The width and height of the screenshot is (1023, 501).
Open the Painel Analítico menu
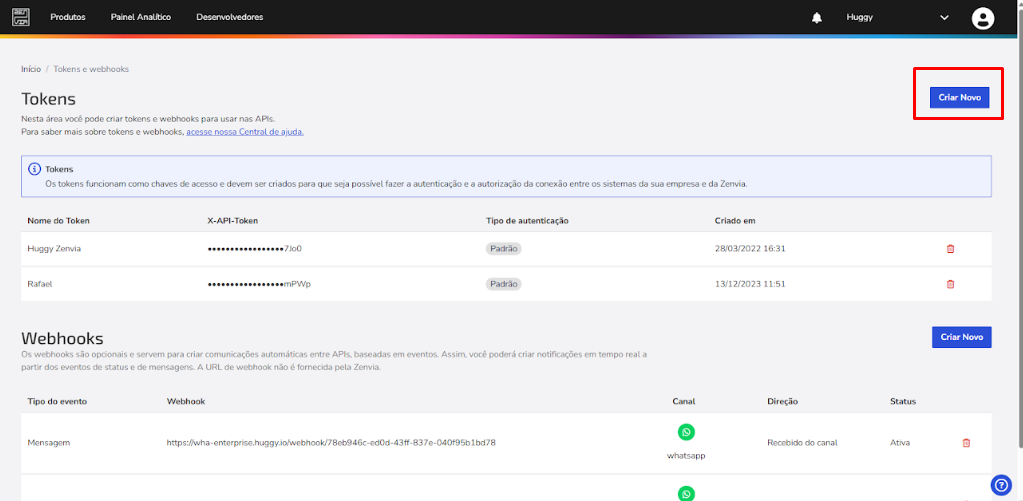coord(141,17)
